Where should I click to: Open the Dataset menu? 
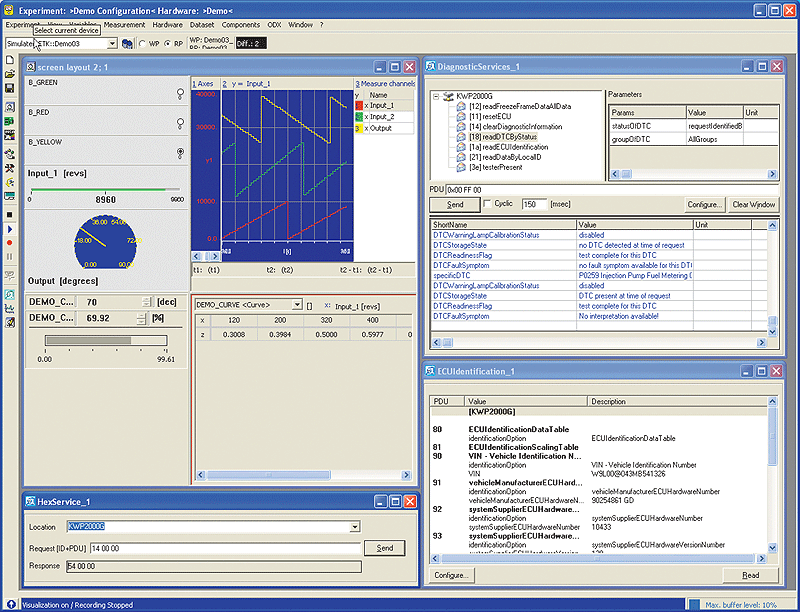pos(202,24)
